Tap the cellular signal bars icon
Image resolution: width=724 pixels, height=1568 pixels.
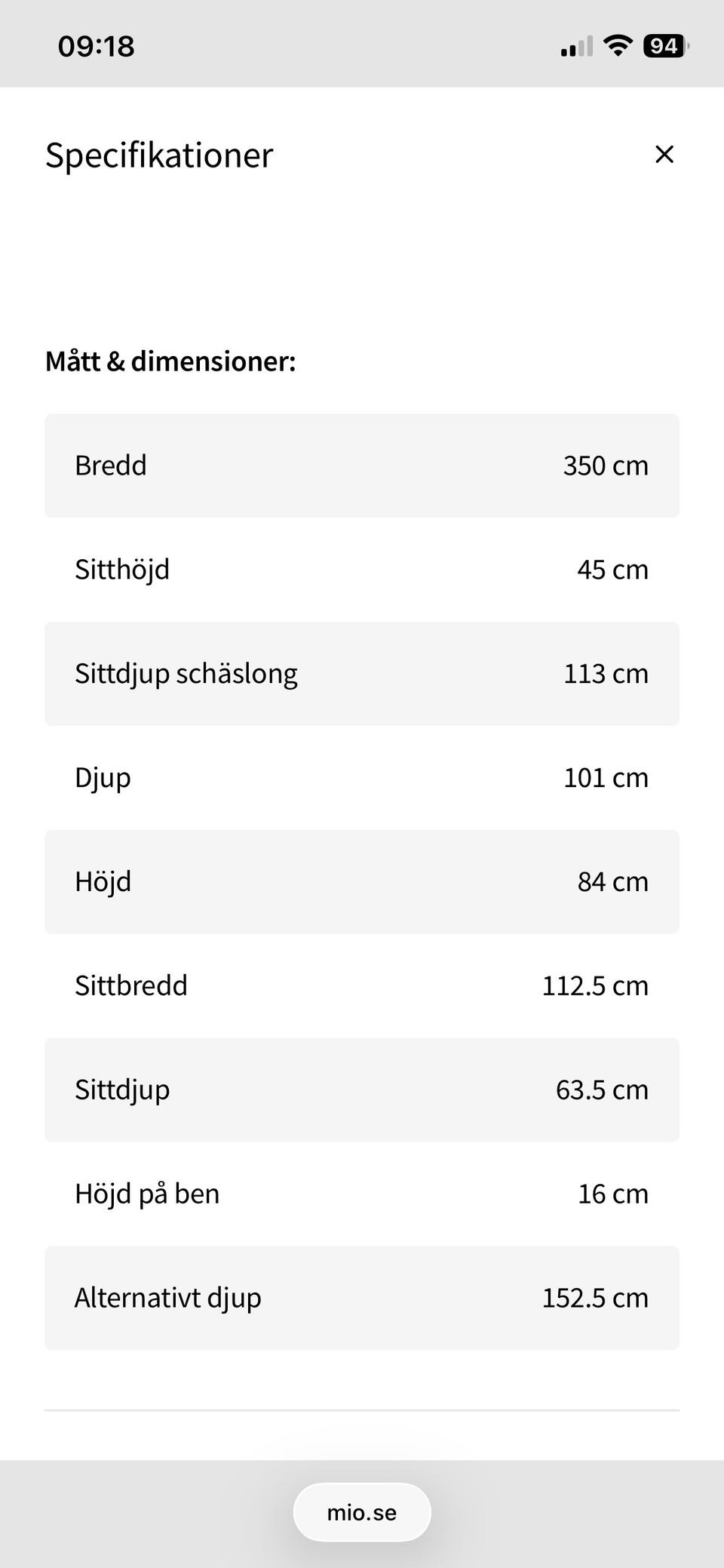(576, 47)
